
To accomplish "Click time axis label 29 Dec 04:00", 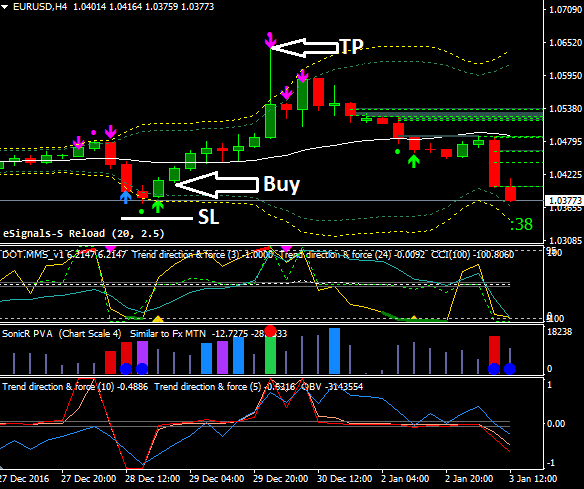I will (x=217, y=479).
